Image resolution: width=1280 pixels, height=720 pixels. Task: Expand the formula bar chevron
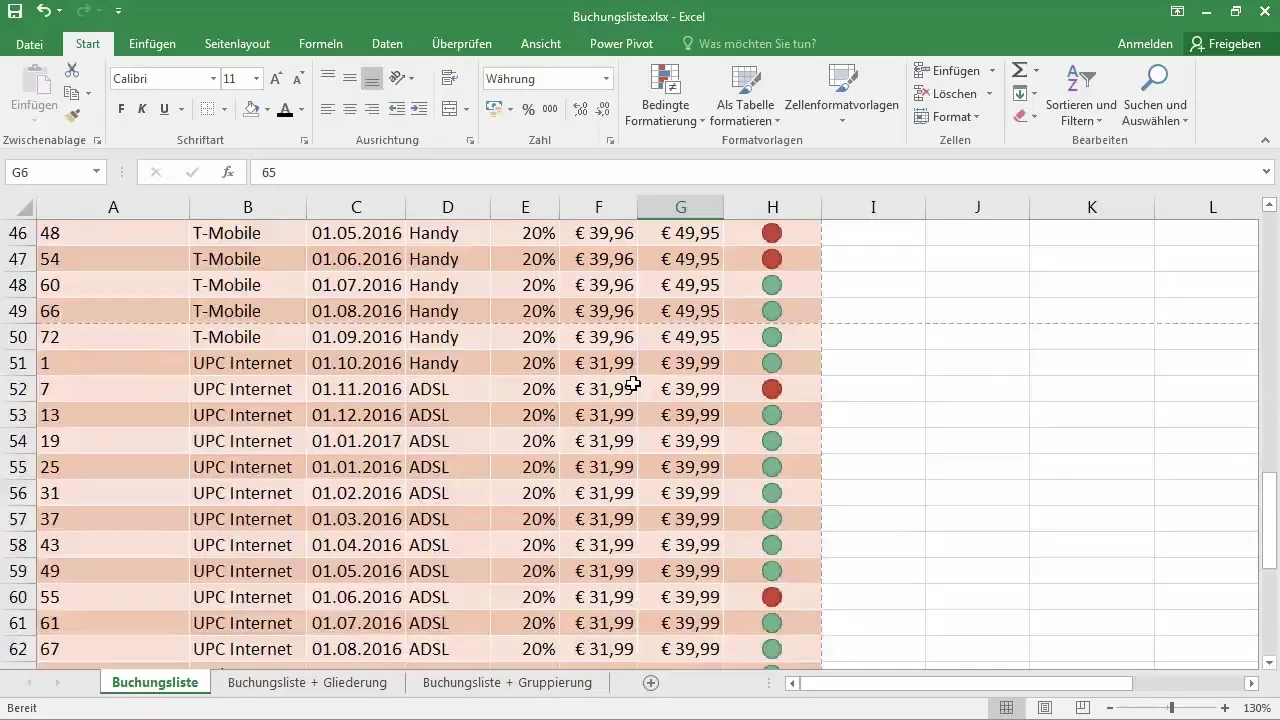(x=1268, y=172)
